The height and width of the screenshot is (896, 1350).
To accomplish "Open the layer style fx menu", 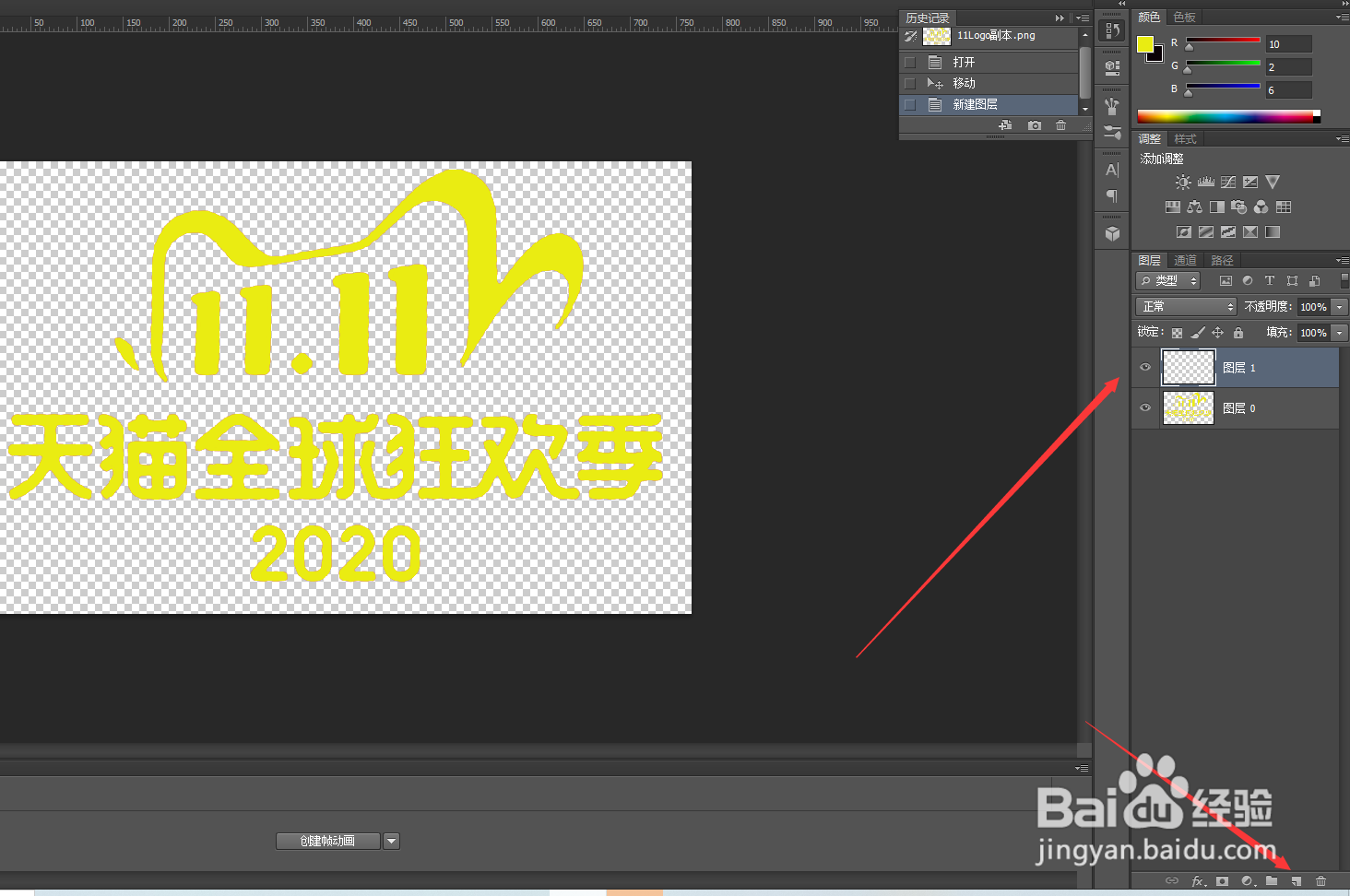I will [1198, 881].
